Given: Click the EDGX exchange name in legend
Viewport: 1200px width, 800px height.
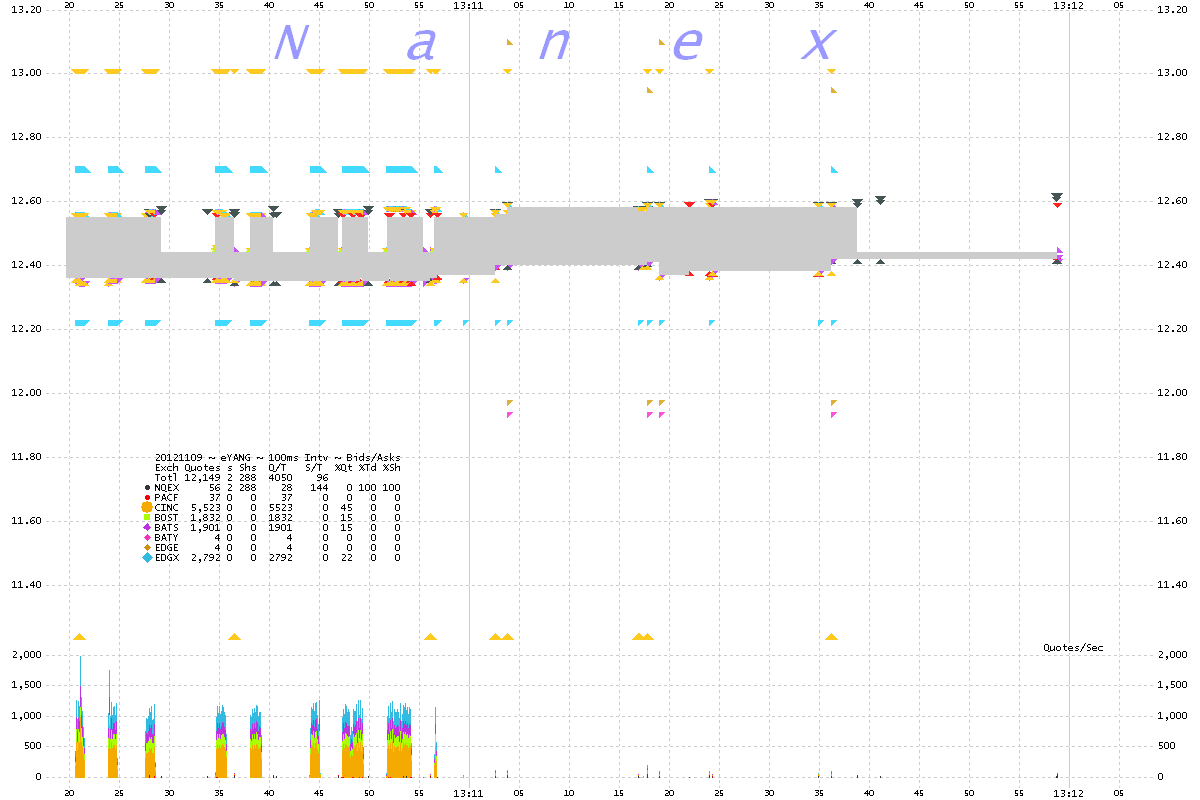Looking at the screenshot, I should (x=167, y=558).
